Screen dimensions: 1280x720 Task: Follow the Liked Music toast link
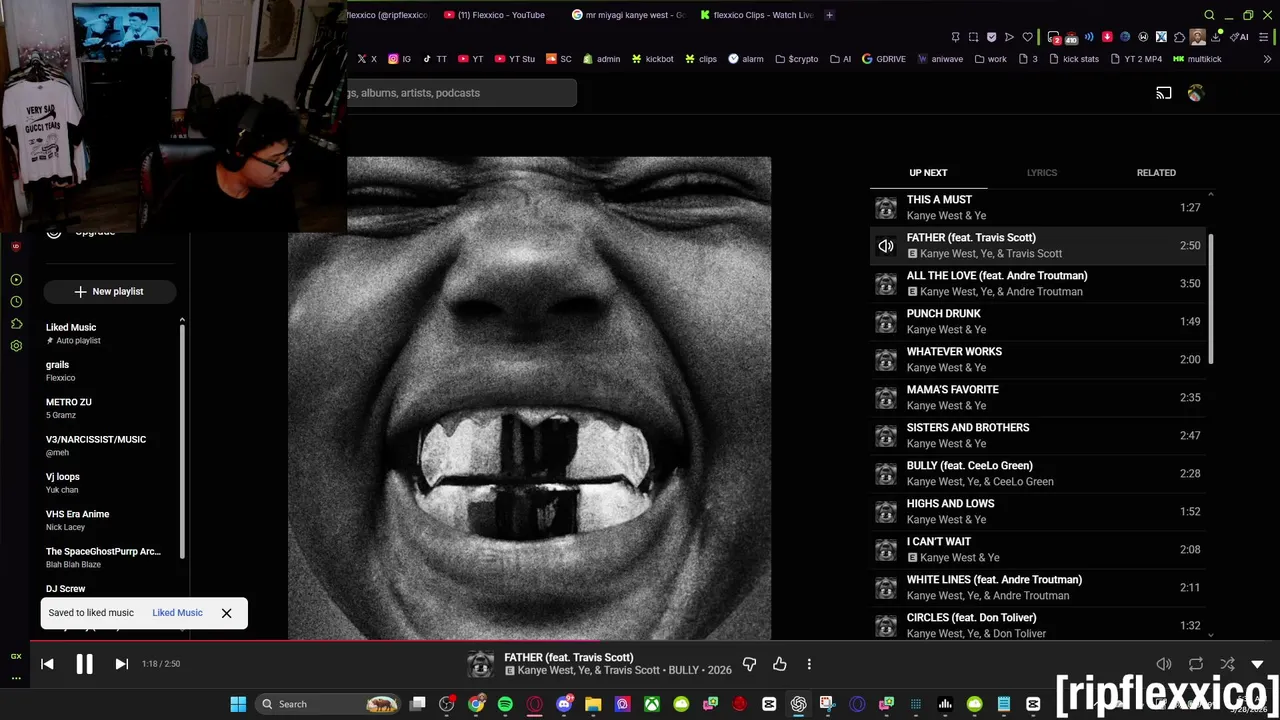(177, 613)
